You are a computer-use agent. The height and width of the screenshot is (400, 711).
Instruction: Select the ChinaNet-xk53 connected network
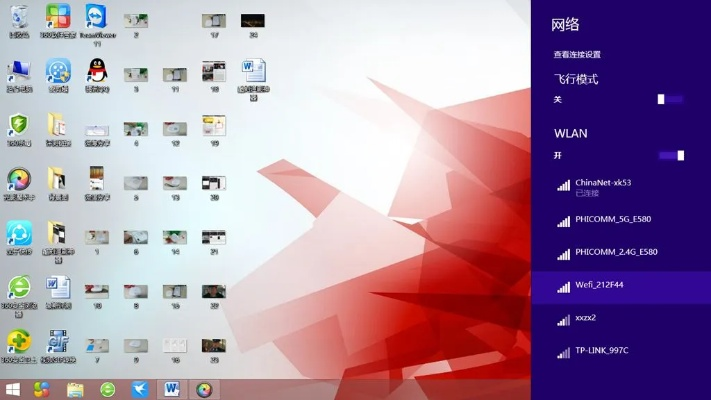click(x=603, y=186)
